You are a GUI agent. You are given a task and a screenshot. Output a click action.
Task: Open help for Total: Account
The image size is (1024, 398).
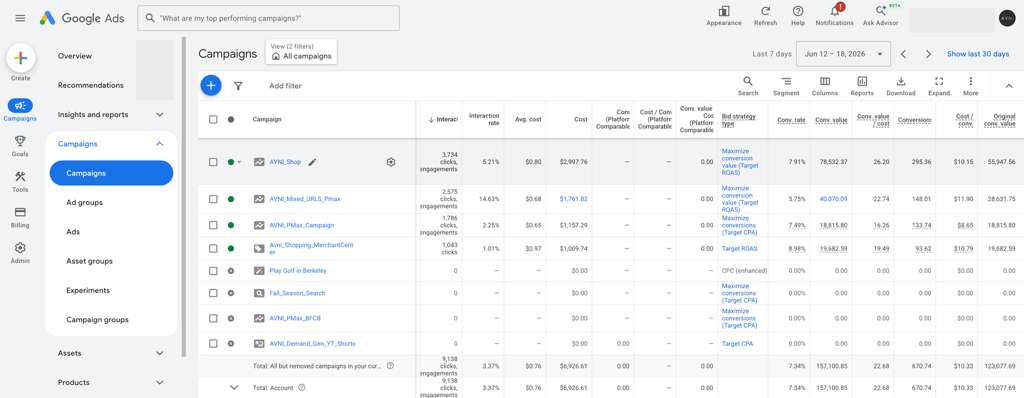click(x=302, y=388)
